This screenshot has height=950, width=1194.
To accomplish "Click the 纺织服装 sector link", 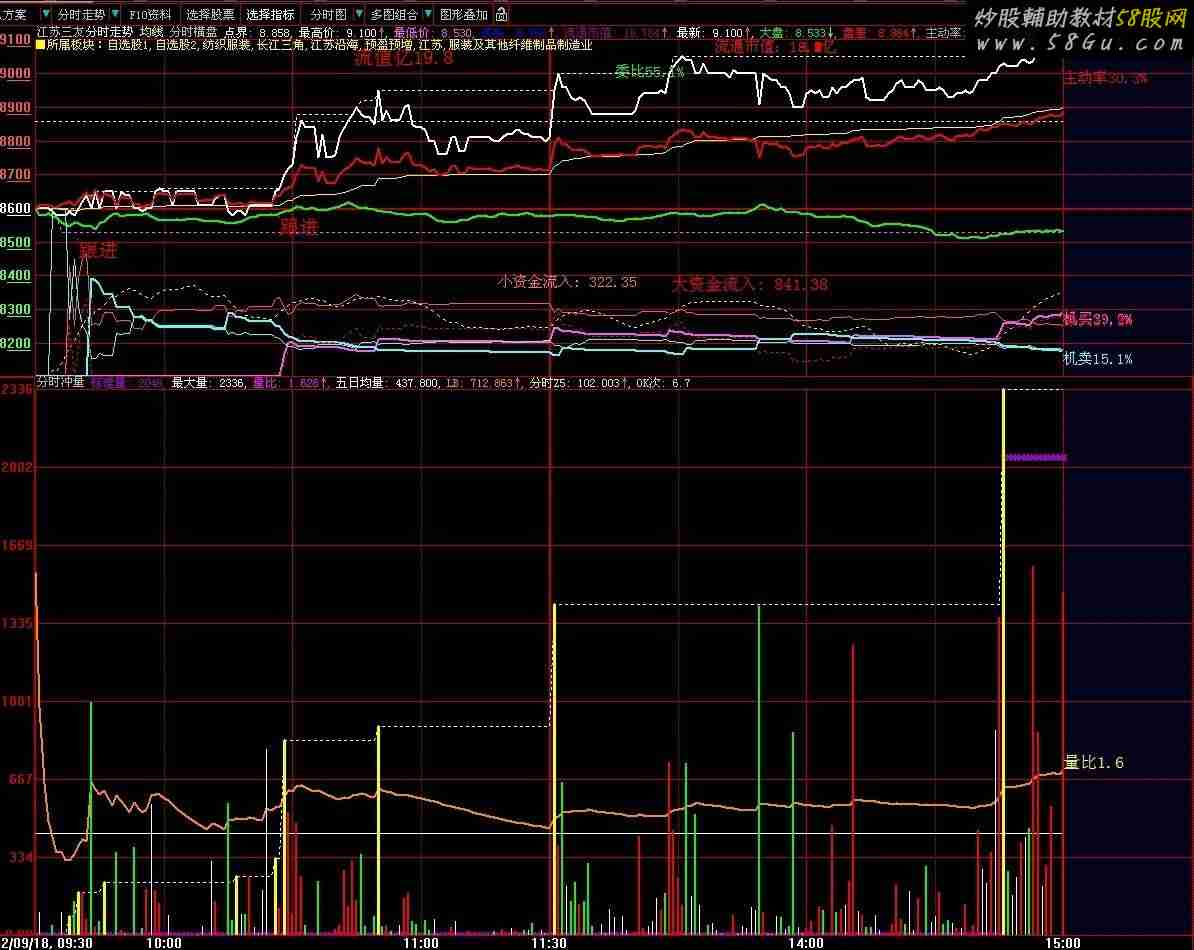I will point(227,45).
